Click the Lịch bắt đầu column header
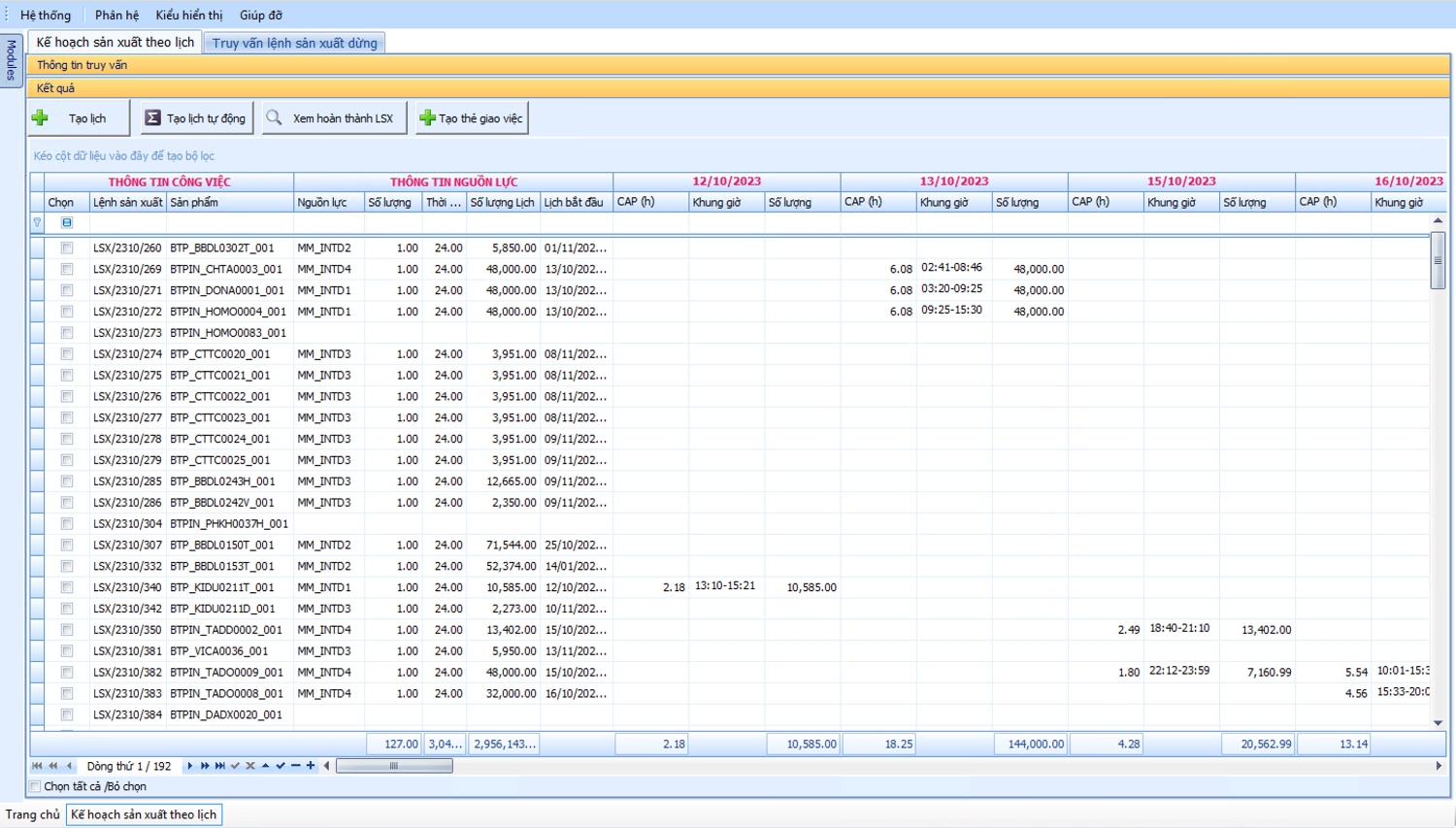The height and width of the screenshot is (828, 1456). [577, 202]
